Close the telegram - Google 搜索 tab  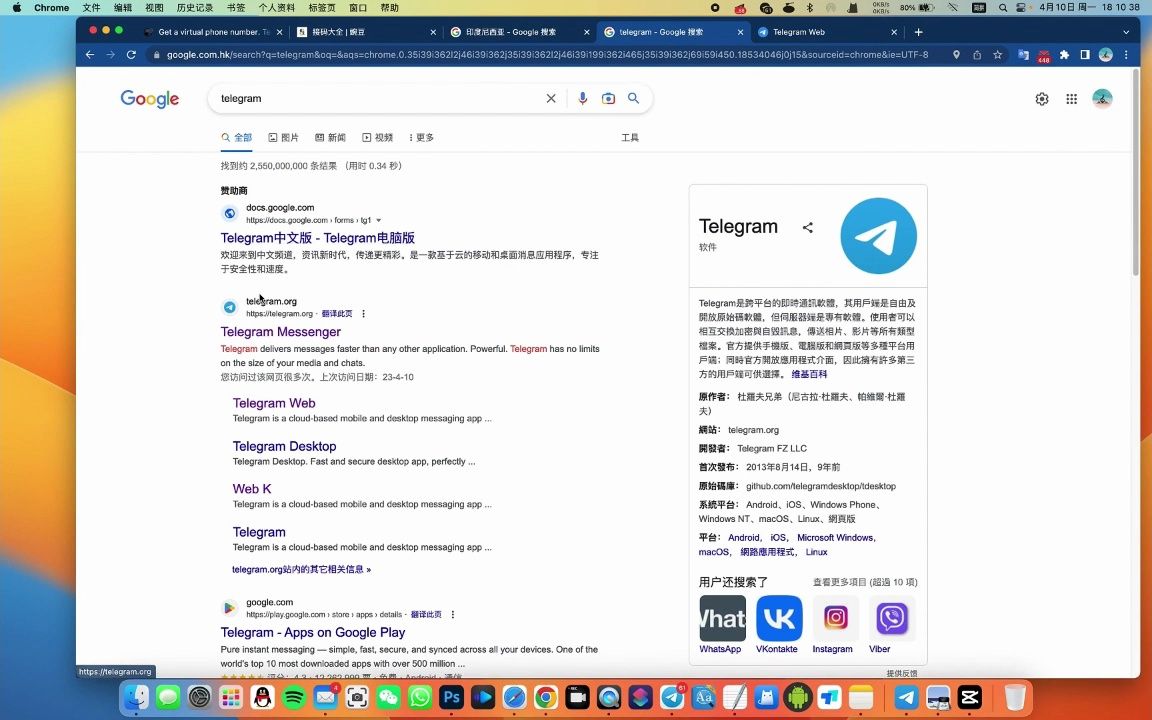point(740,32)
